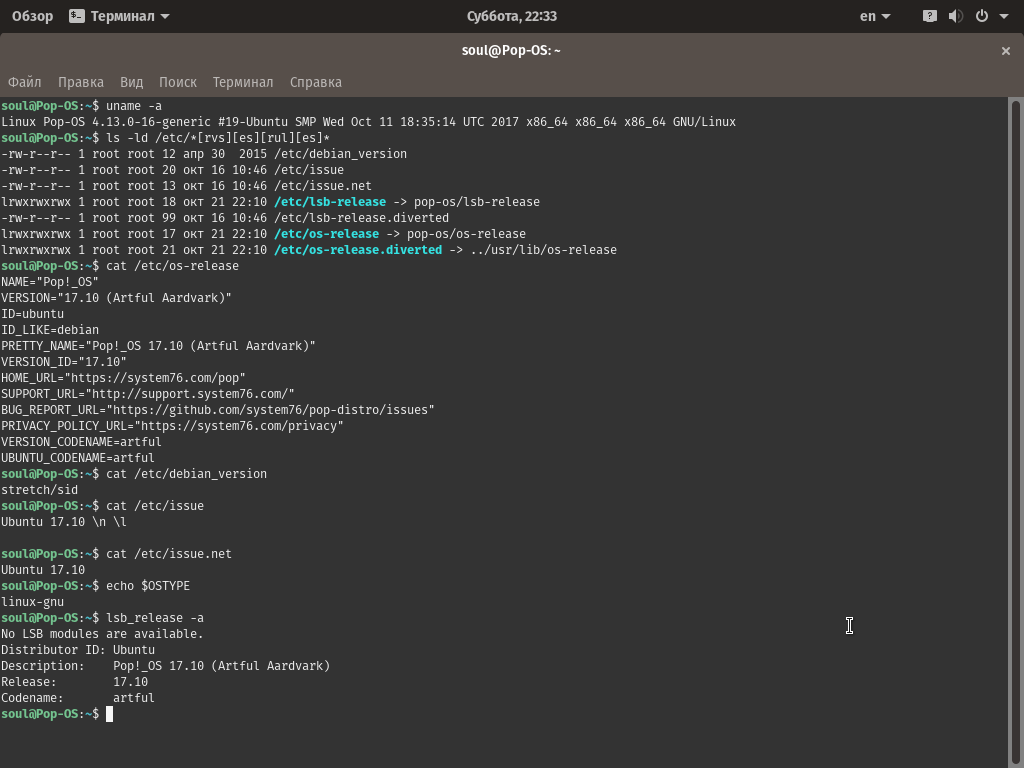
Task: Close the soul@Pop-OS terminal window
Action: (1006, 51)
